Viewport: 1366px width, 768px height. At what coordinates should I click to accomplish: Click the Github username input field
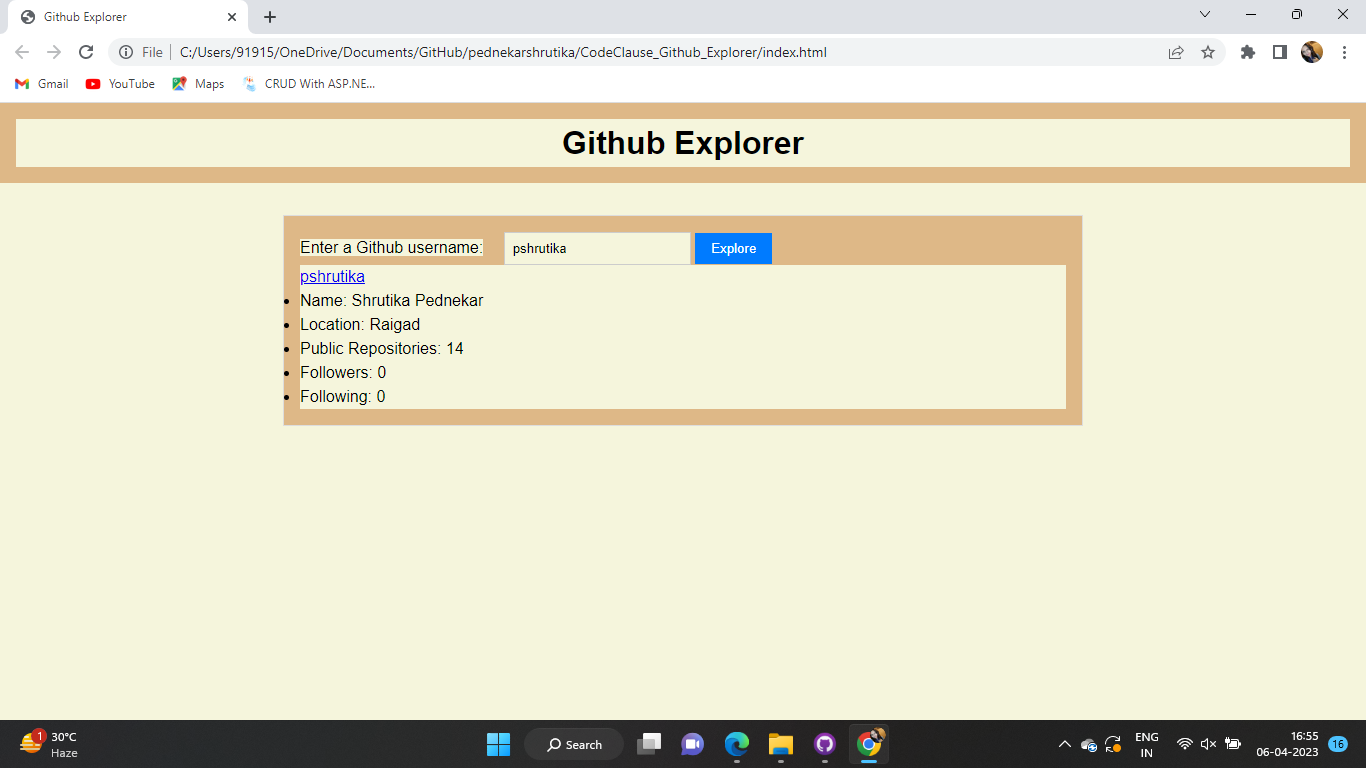[596, 248]
